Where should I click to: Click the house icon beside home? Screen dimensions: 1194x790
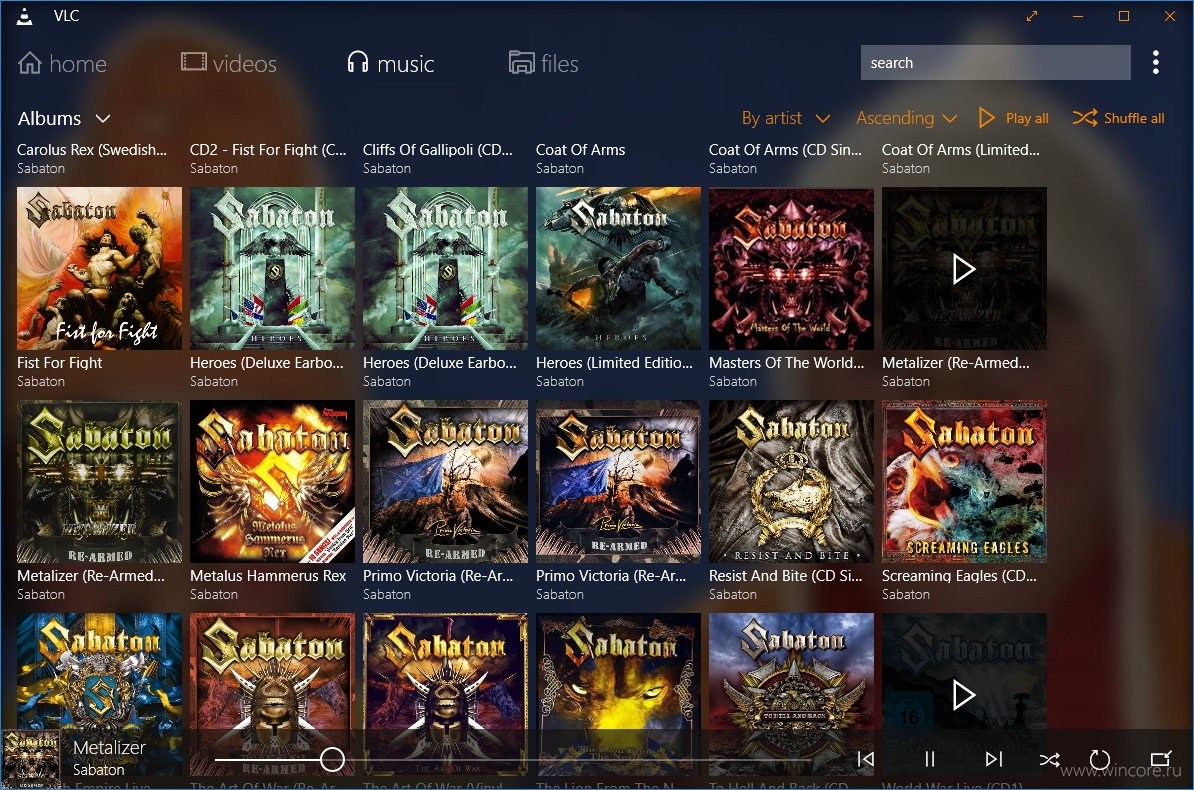tap(30, 63)
